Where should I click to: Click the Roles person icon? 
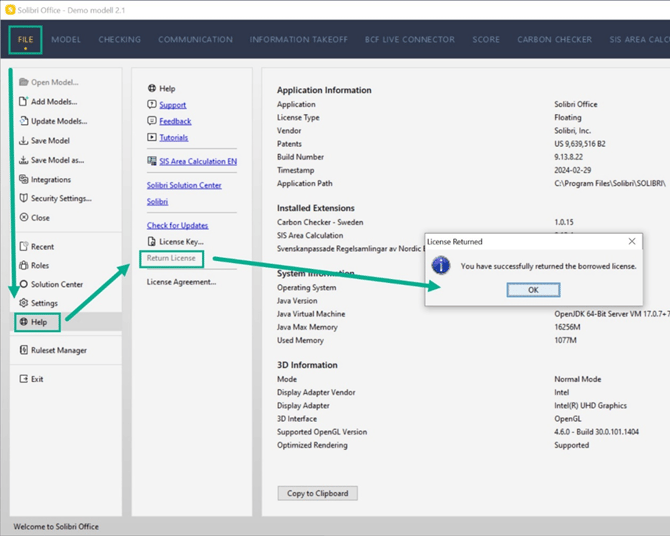click(23, 265)
